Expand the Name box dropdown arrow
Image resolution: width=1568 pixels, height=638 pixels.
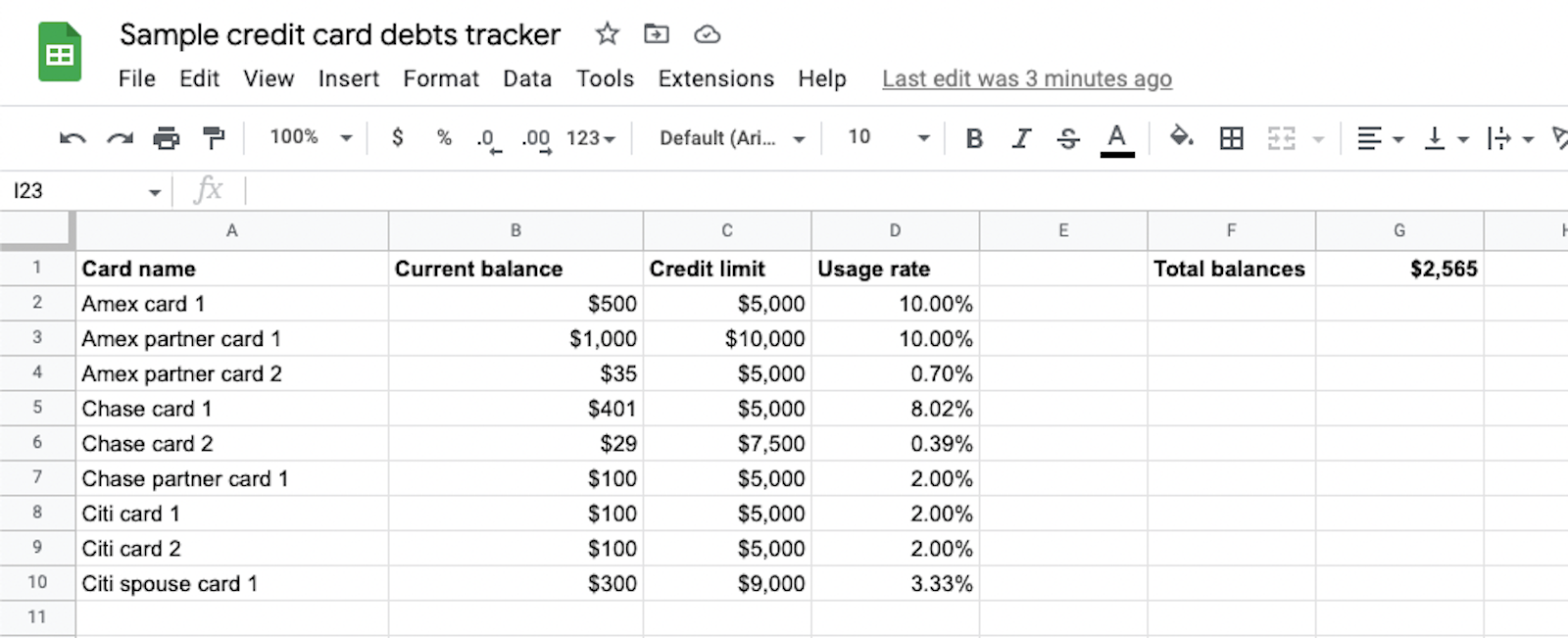pyautogui.click(x=155, y=192)
